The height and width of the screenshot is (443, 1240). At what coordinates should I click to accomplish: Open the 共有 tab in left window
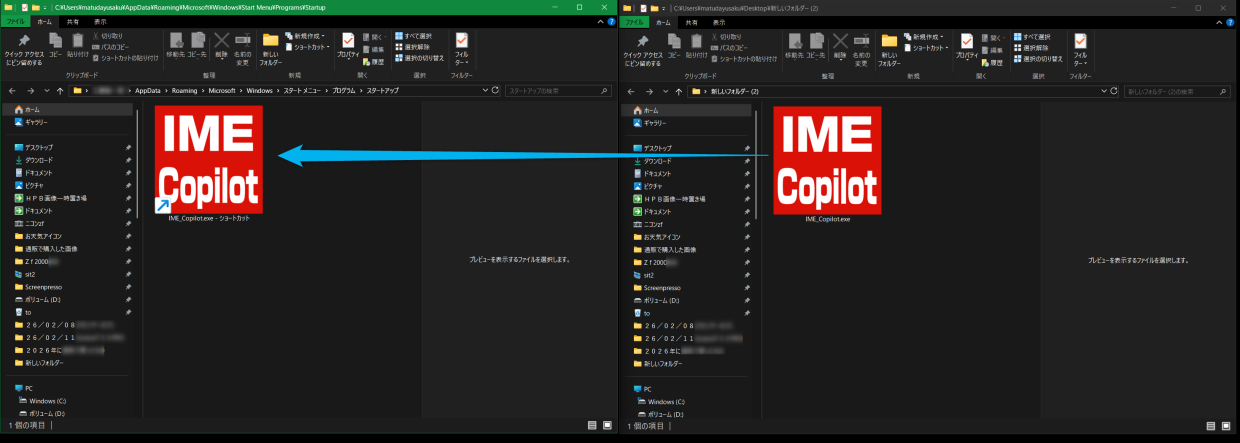[x=72, y=21]
